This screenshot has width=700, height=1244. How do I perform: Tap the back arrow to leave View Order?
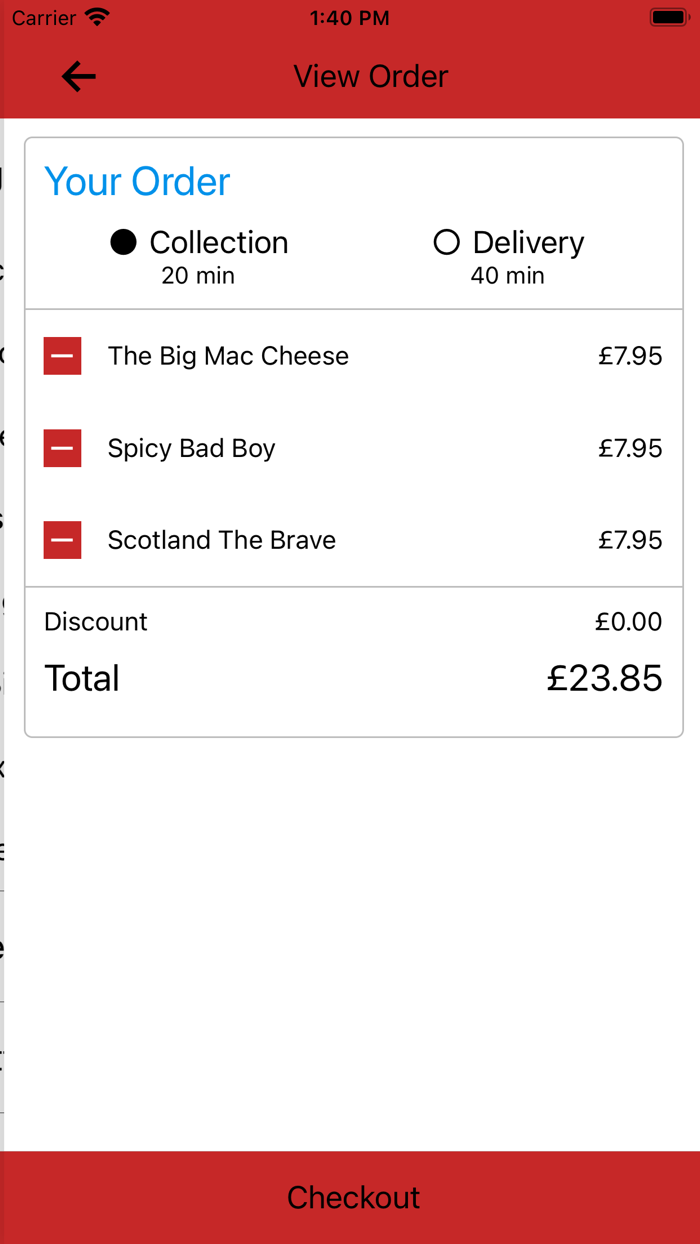pyautogui.click(x=78, y=76)
